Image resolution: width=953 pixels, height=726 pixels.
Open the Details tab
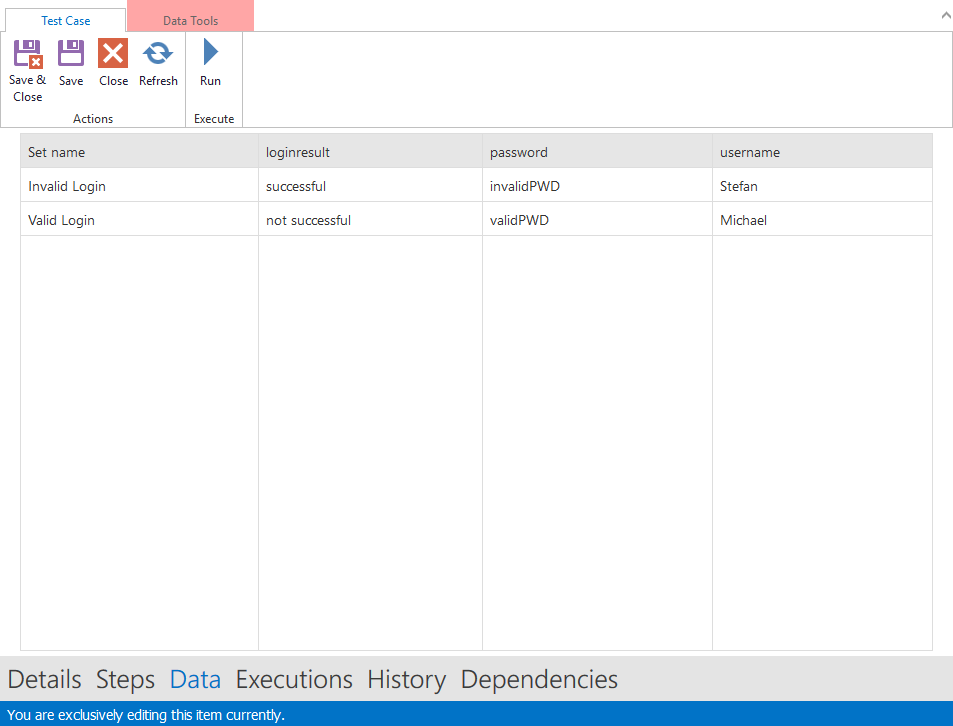44,680
